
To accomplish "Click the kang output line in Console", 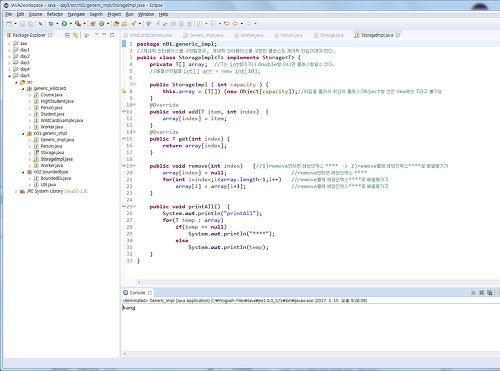I will (x=129, y=308).
